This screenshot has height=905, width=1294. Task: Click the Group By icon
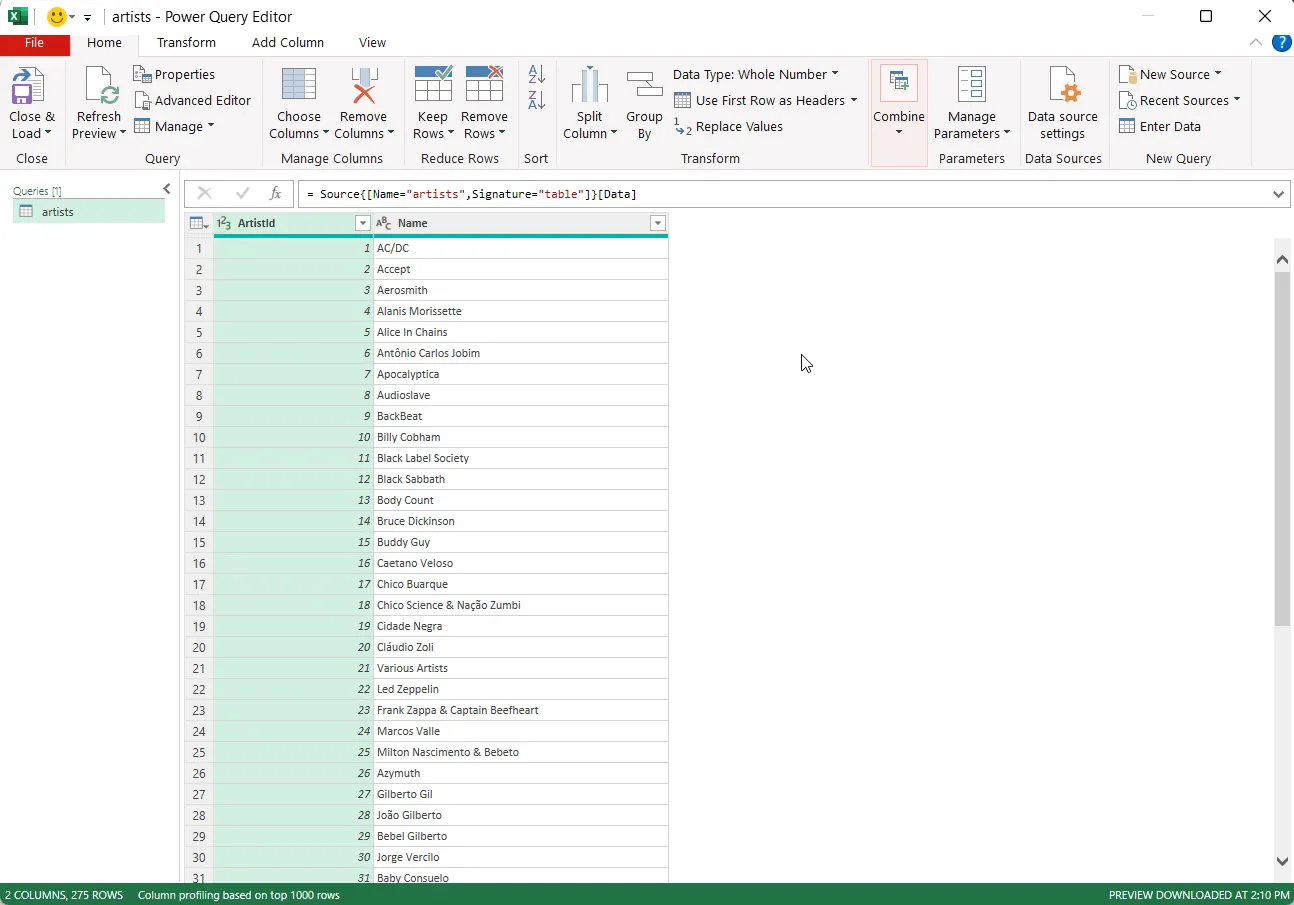[x=644, y=87]
